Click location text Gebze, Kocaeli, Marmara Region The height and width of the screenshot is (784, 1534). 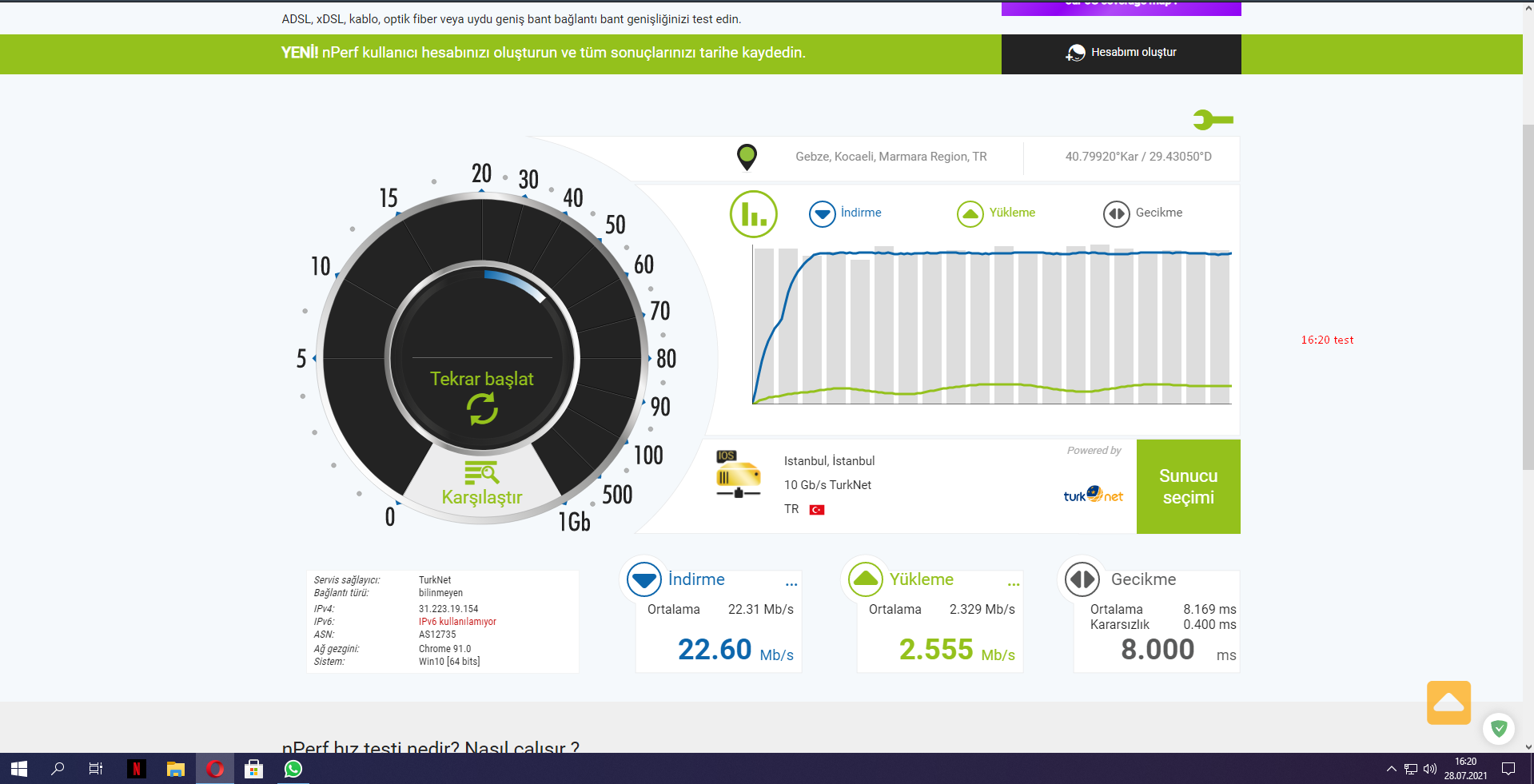coord(891,157)
